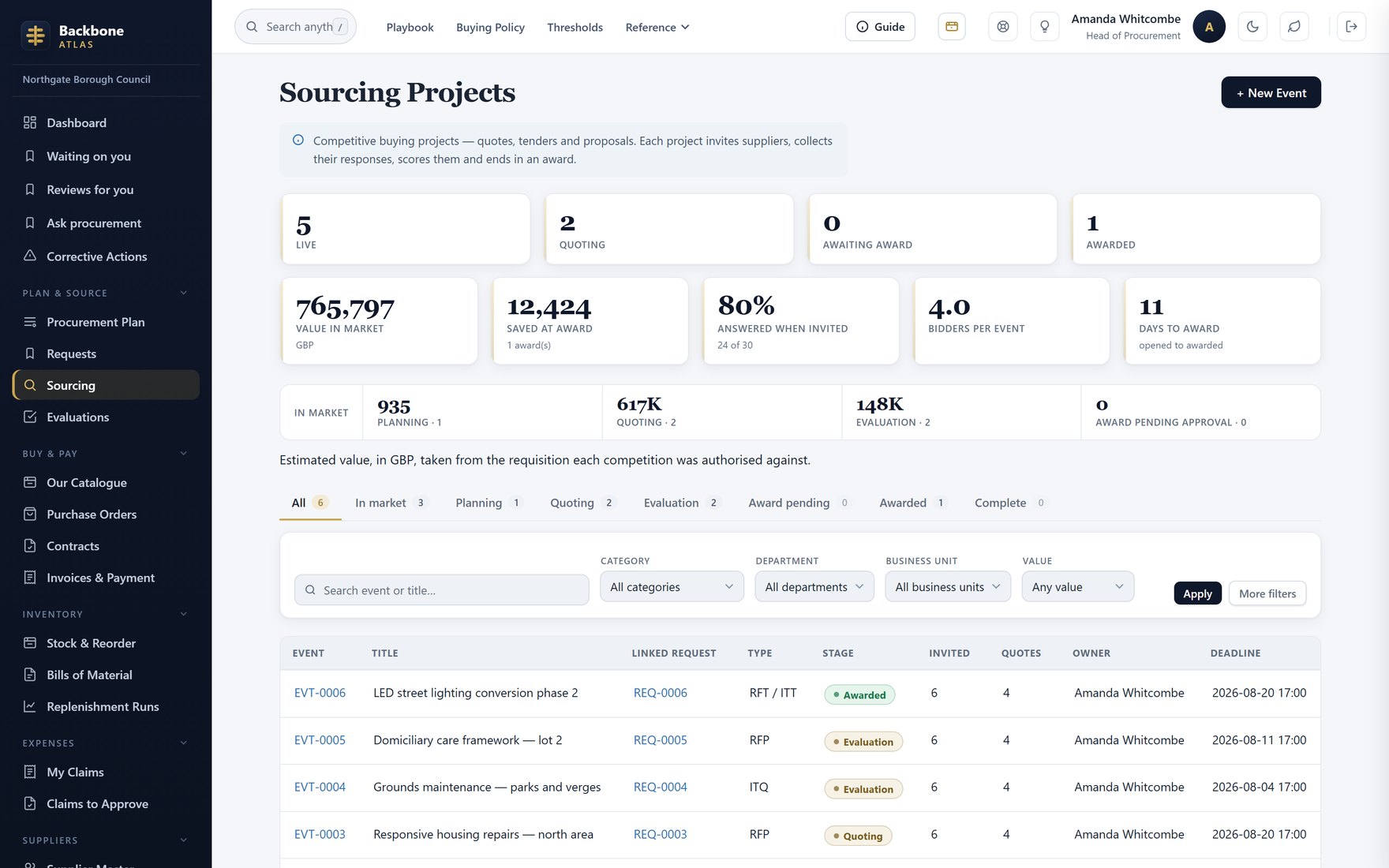Click the chat bubble icon in header
1389x868 pixels.
[x=1294, y=27]
